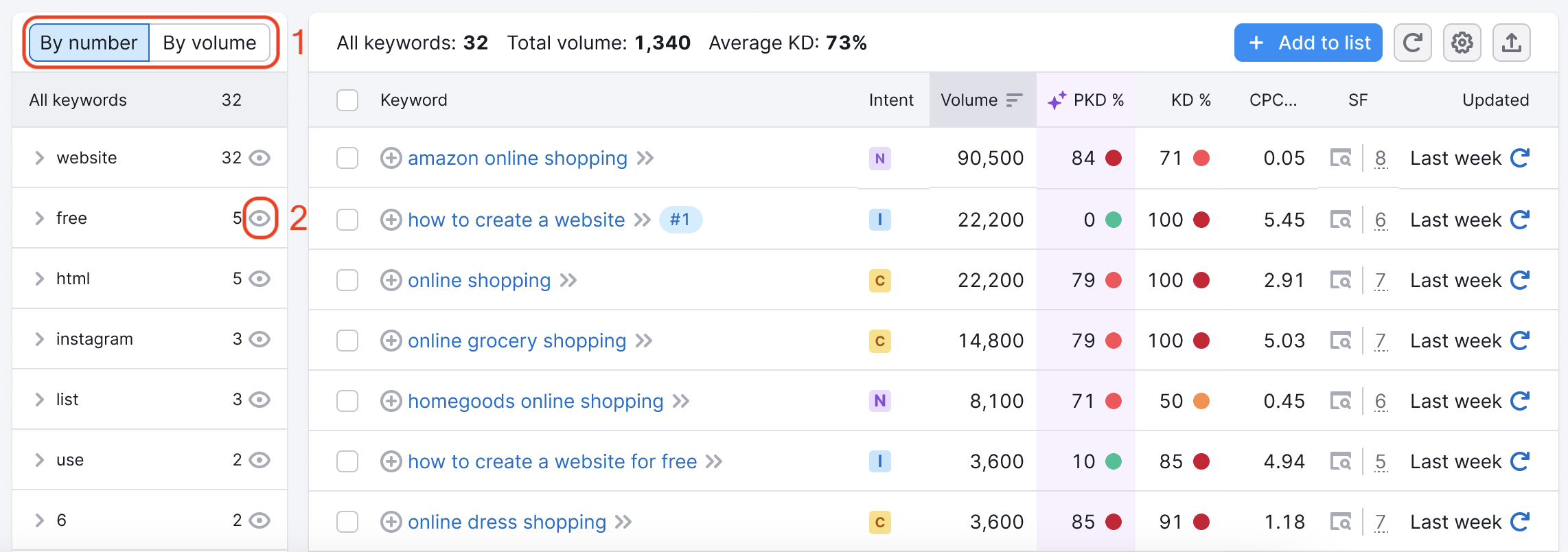Click plus icon beside amazon online shopping
This screenshot has width=1568, height=552.
pyautogui.click(x=391, y=158)
